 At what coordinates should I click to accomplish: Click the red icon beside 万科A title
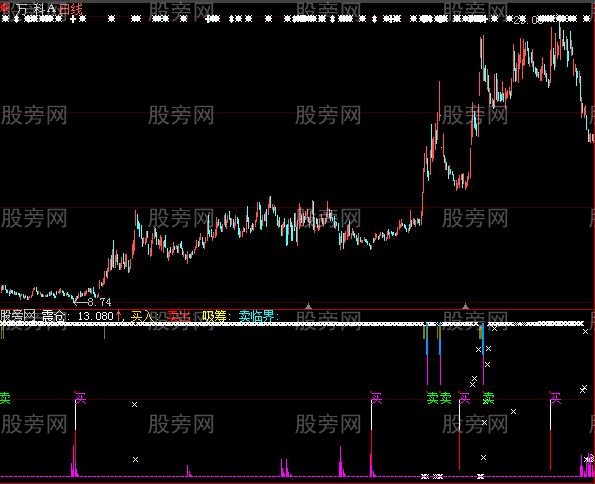pyautogui.click(x=5, y=8)
